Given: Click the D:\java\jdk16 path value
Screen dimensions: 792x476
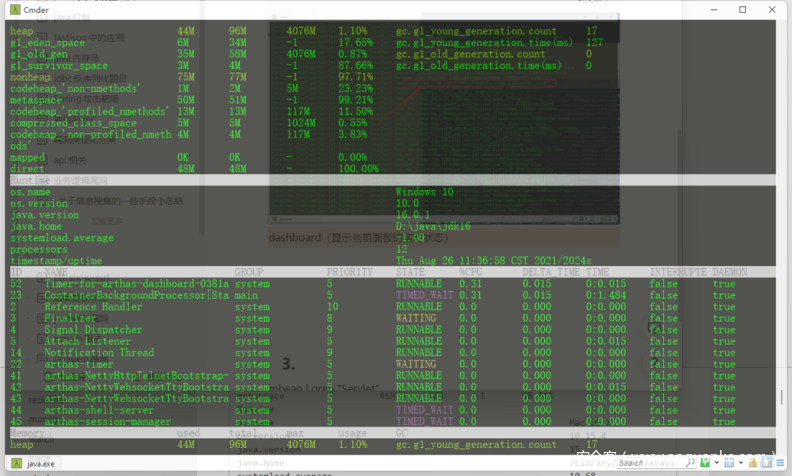Looking at the screenshot, I should [433, 226].
